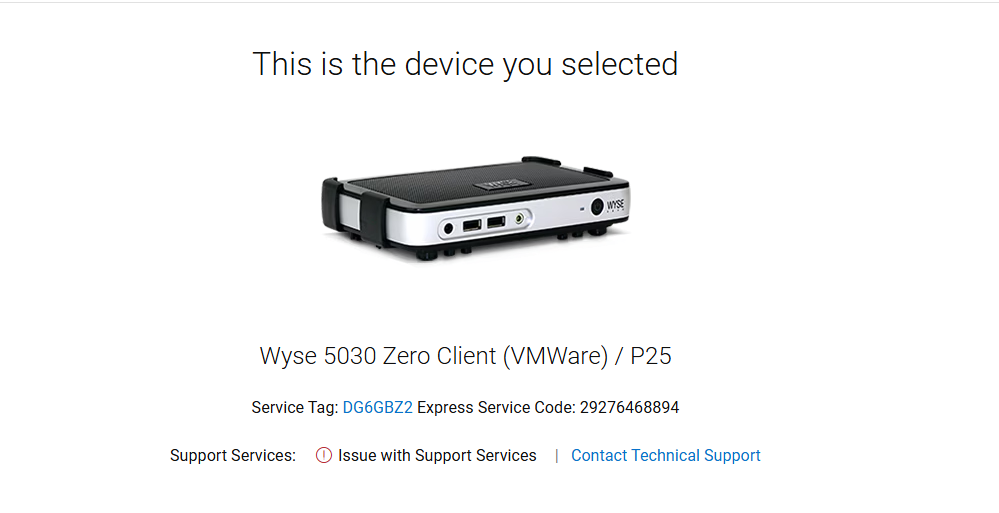Open the Contact Technical Support link
The width and height of the screenshot is (999, 513).
(x=666, y=455)
